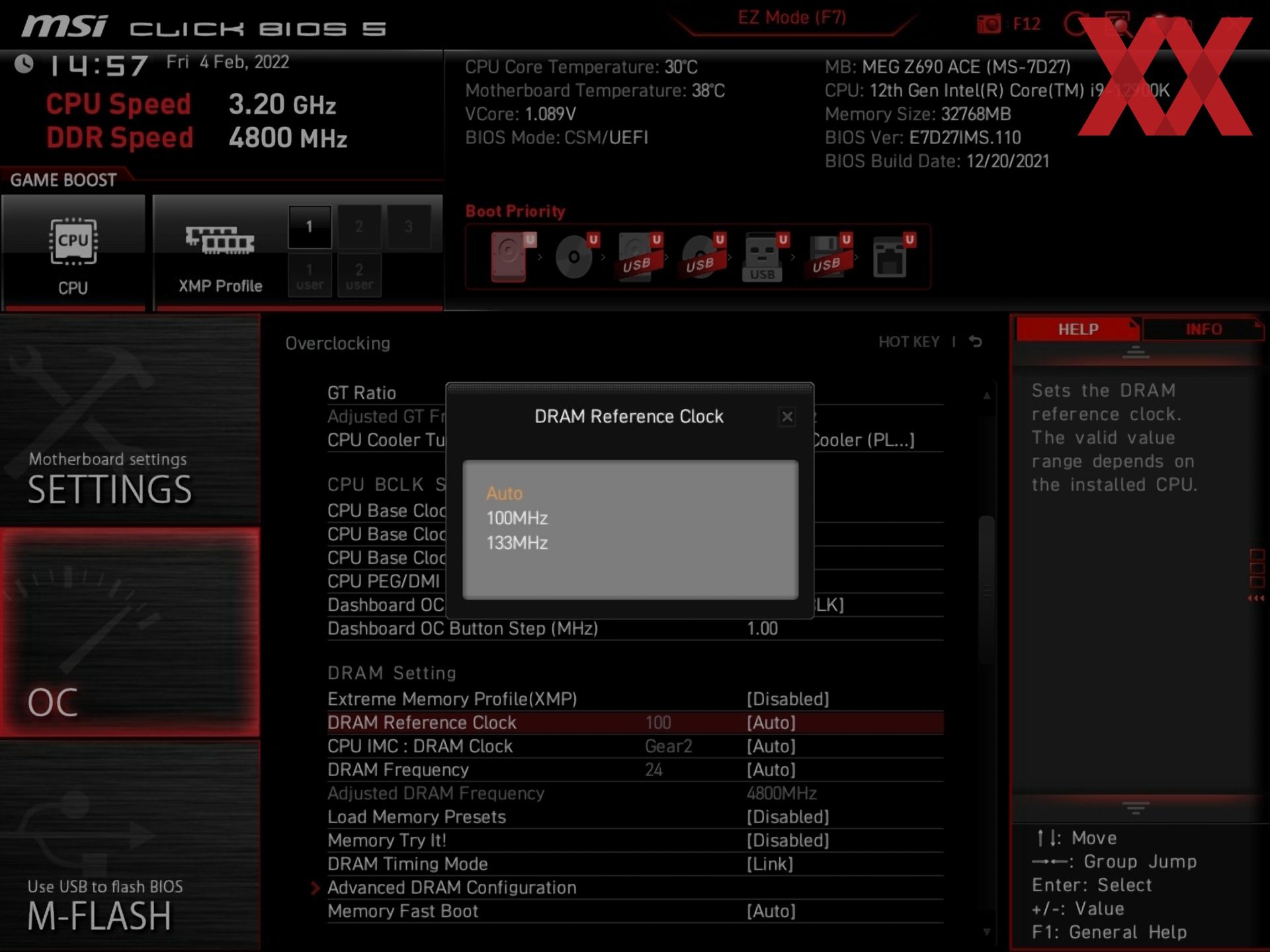
Task: Open the M-FLASH section
Action: pyautogui.click(x=130, y=845)
